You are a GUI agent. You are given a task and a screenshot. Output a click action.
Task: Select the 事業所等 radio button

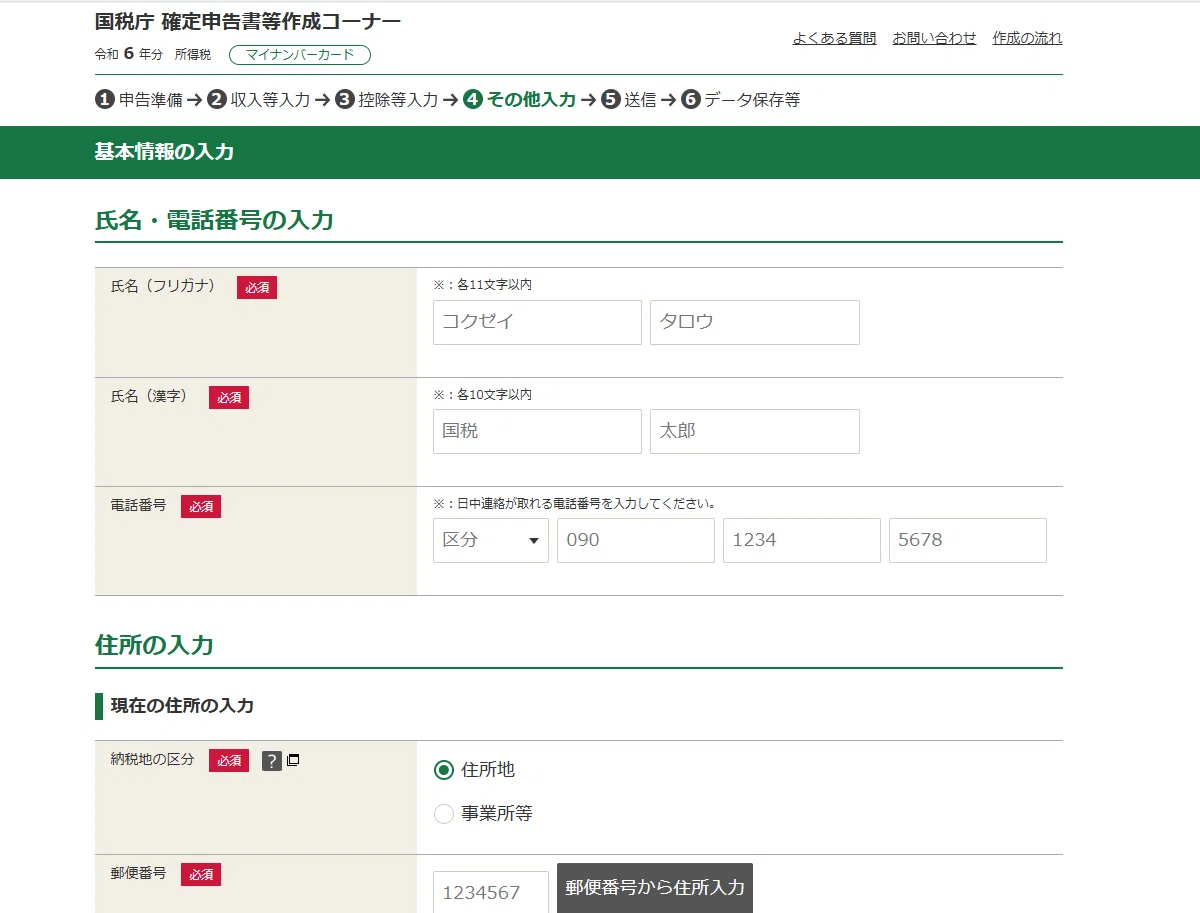[444, 814]
